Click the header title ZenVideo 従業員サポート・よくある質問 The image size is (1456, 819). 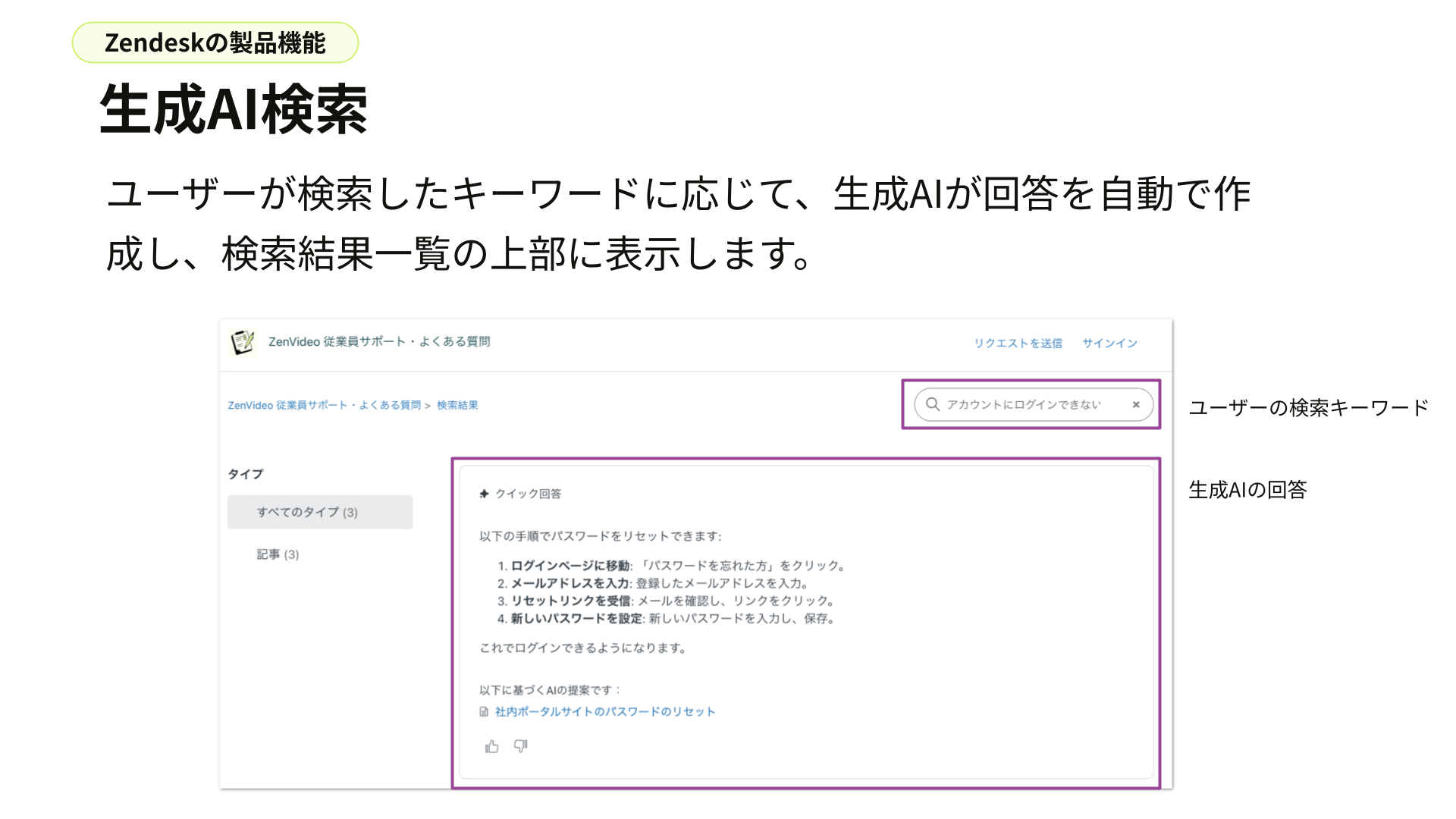381,341
